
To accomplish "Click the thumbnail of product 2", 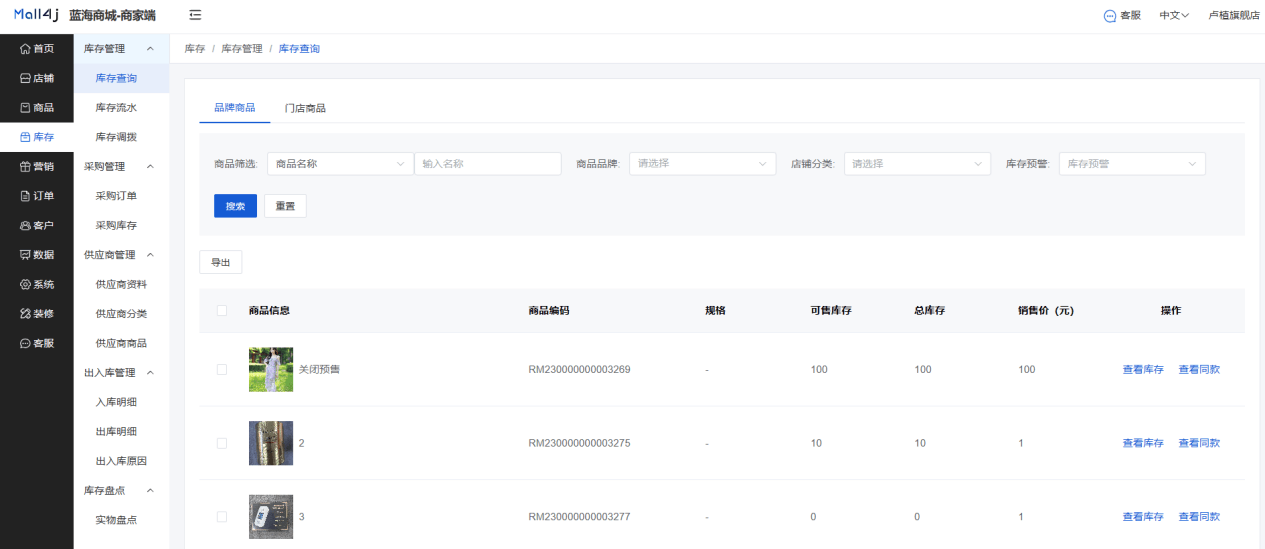I will 271,443.
